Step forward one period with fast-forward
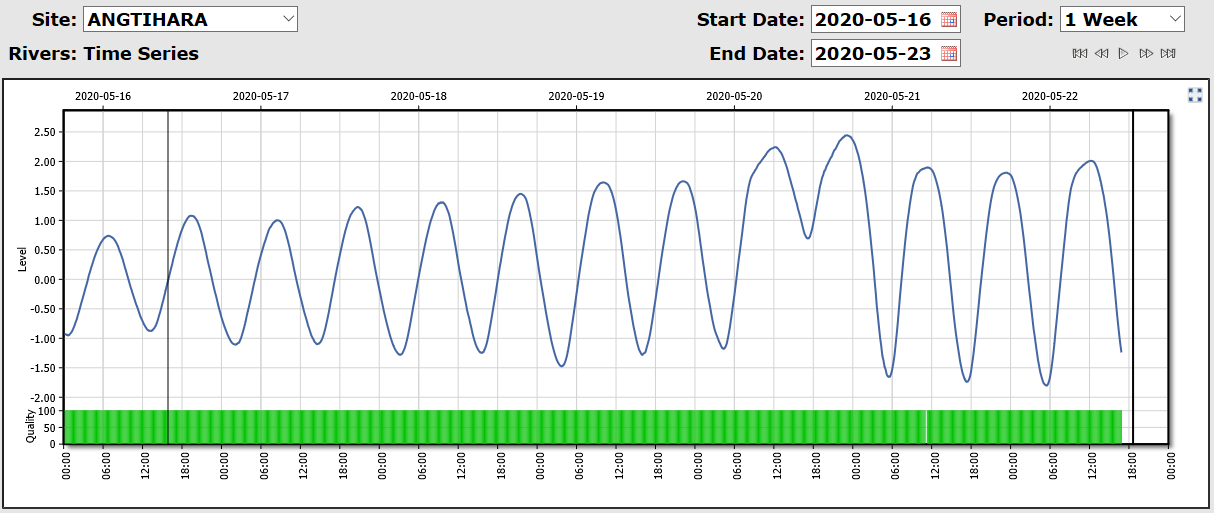The height and width of the screenshot is (513, 1214). point(1146,53)
